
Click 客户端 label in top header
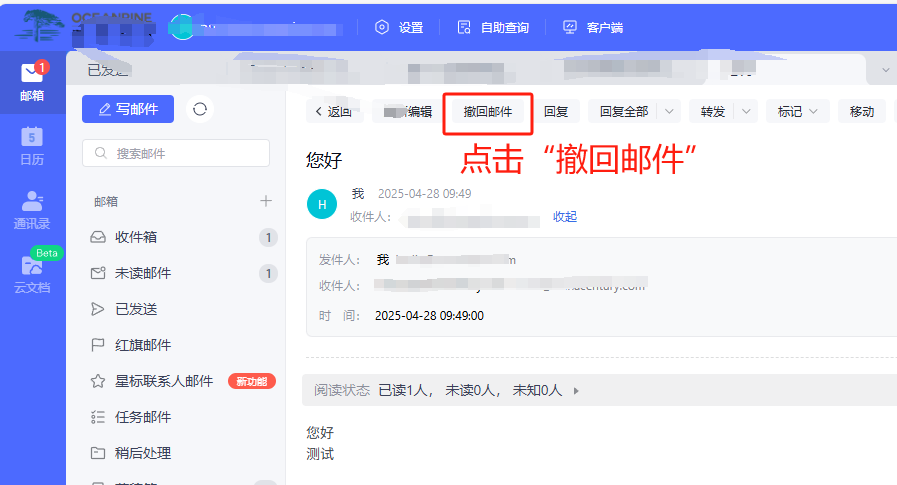coord(605,27)
